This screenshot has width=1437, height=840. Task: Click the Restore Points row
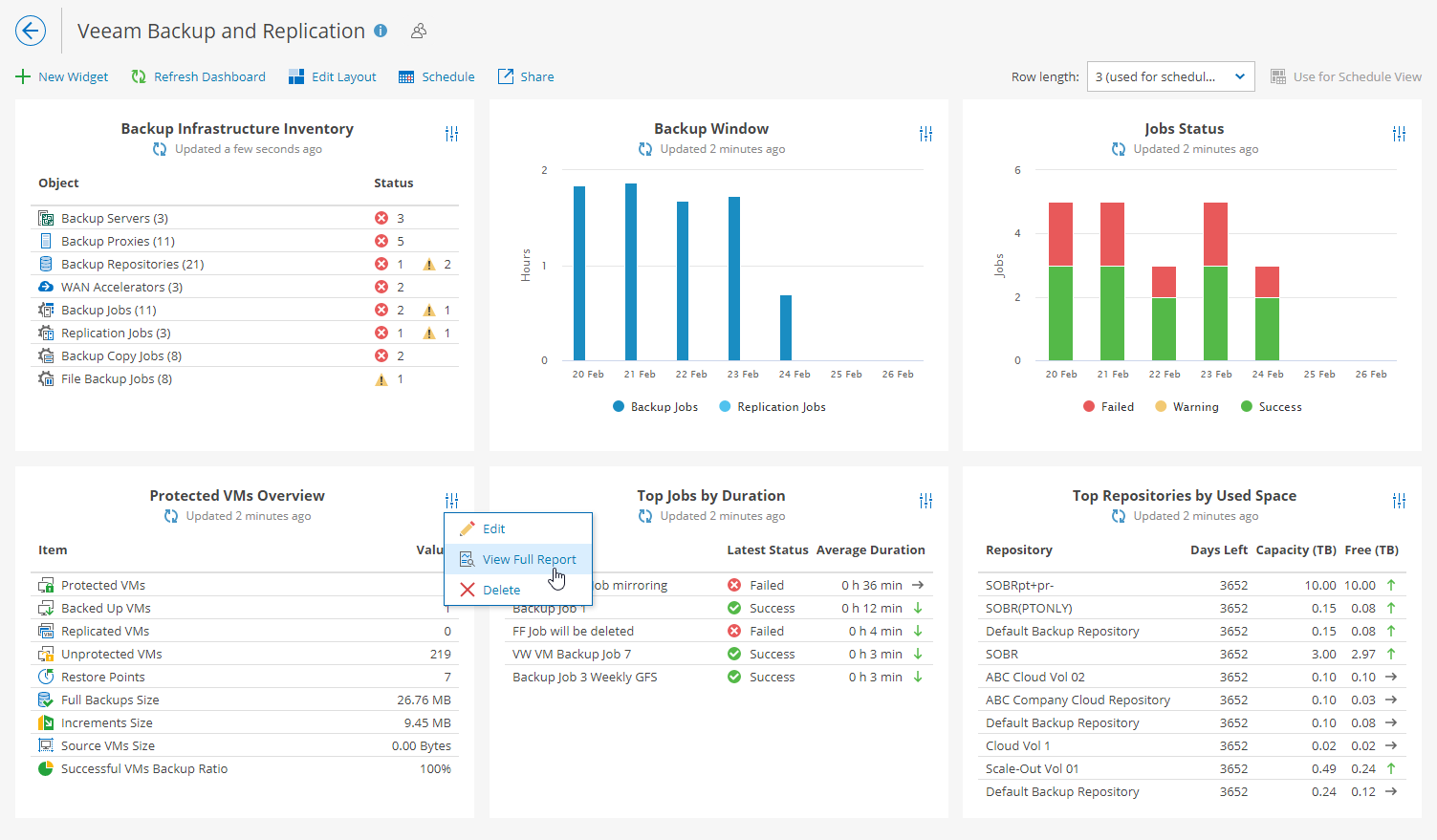(x=245, y=677)
